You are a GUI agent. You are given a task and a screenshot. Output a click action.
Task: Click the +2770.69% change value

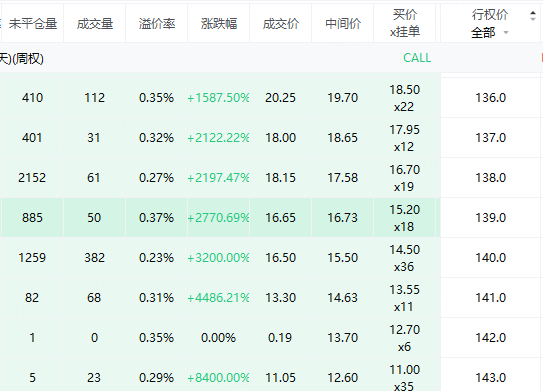click(x=218, y=217)
